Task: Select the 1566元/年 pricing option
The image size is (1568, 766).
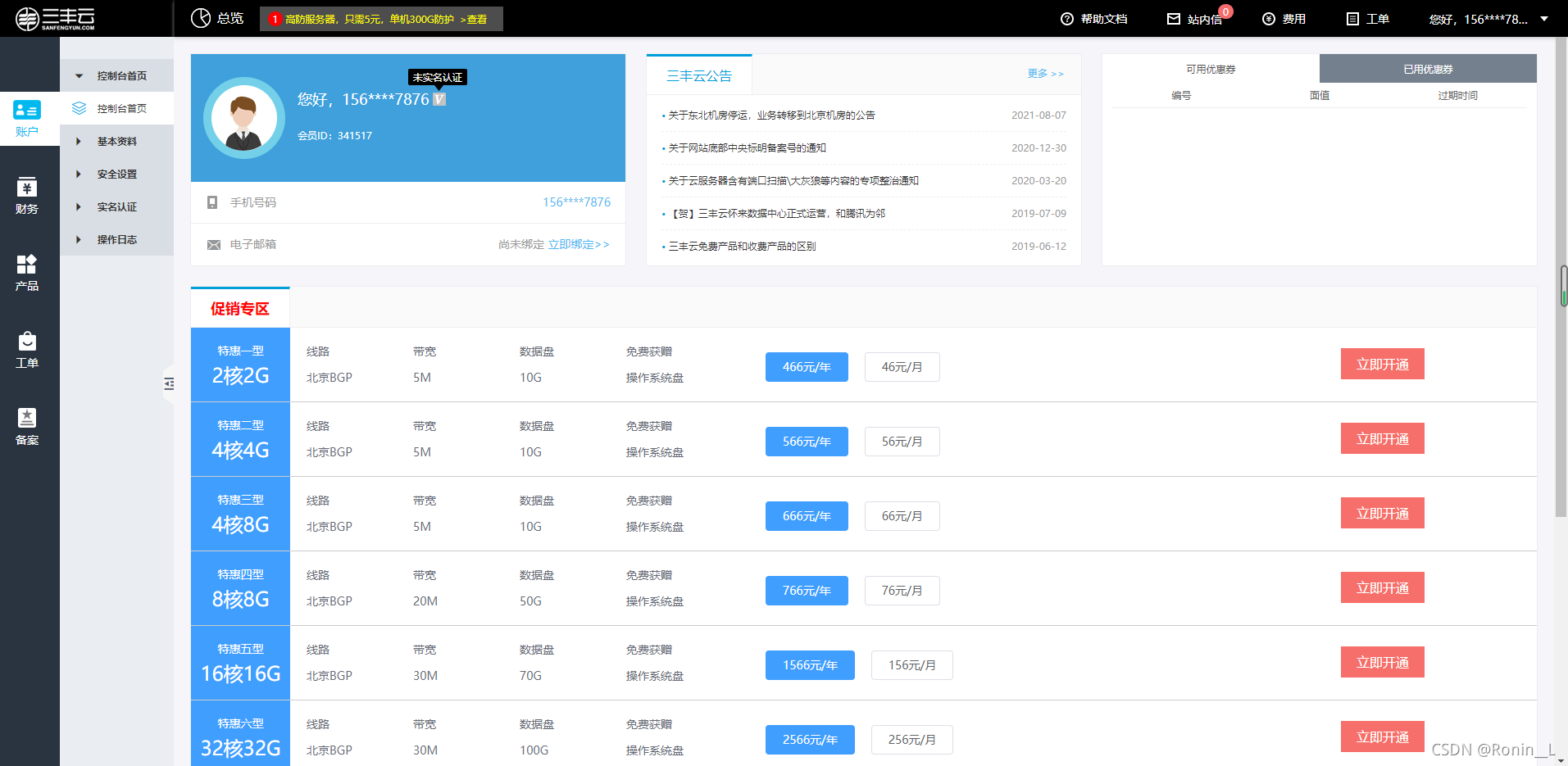Action: (x=810, y=665)
